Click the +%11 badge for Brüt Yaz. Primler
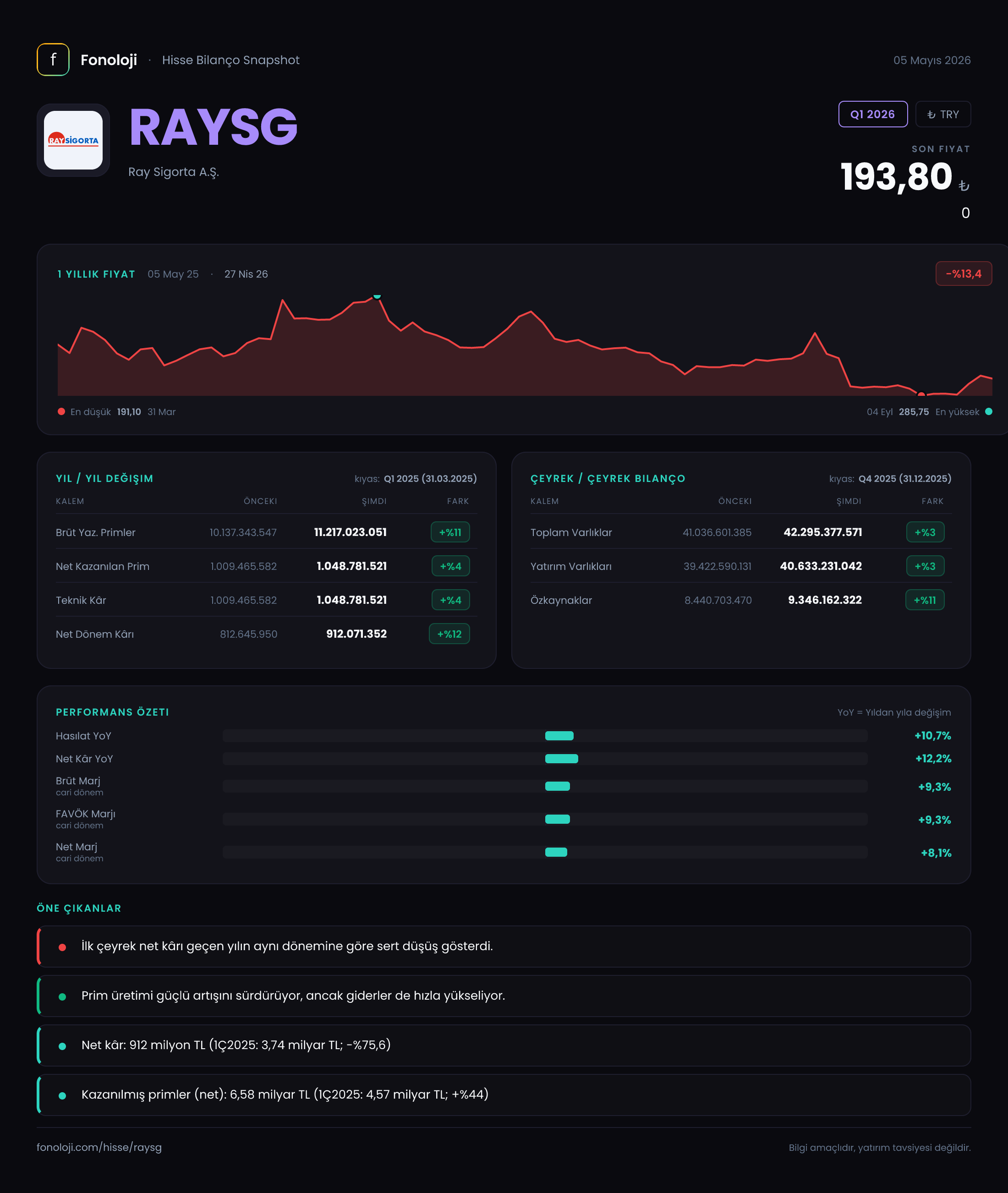Image resolution: width=1008 pixels, height=1193 pixels. click(x=450, y=532)
